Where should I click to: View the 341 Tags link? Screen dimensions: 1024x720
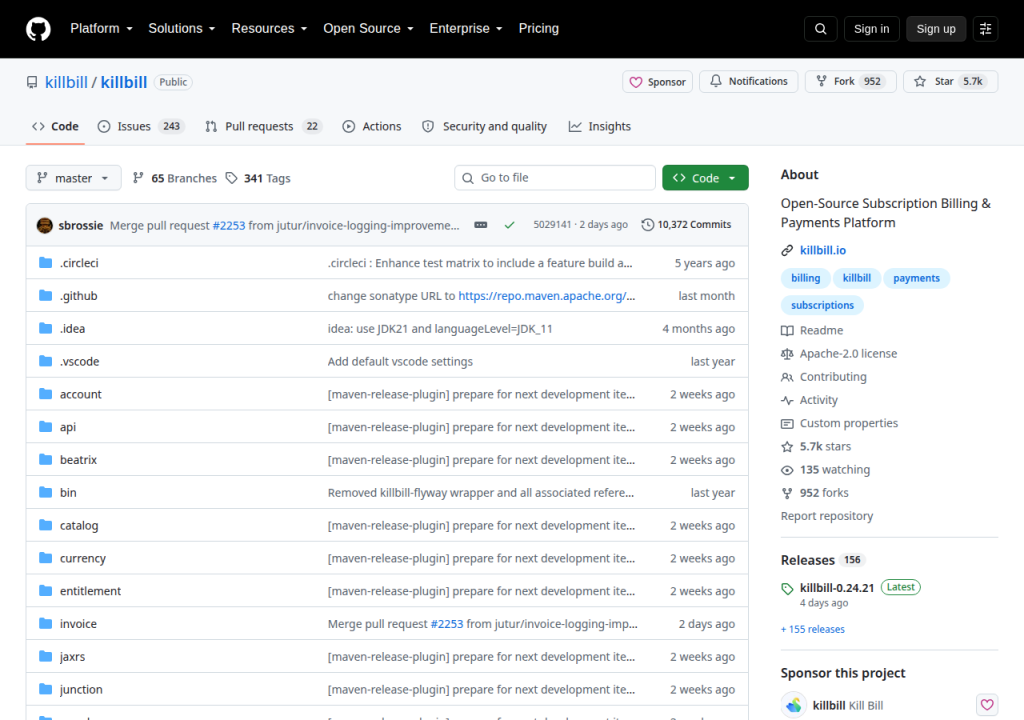pyautogui.click(x=258, y=178)
